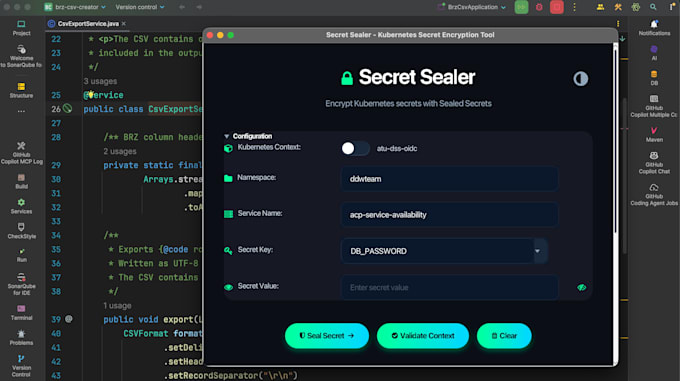Screen dimensions: 680x381
Task: Open GitHub Coding Agent Jobs panel
Action: point(654,194)
